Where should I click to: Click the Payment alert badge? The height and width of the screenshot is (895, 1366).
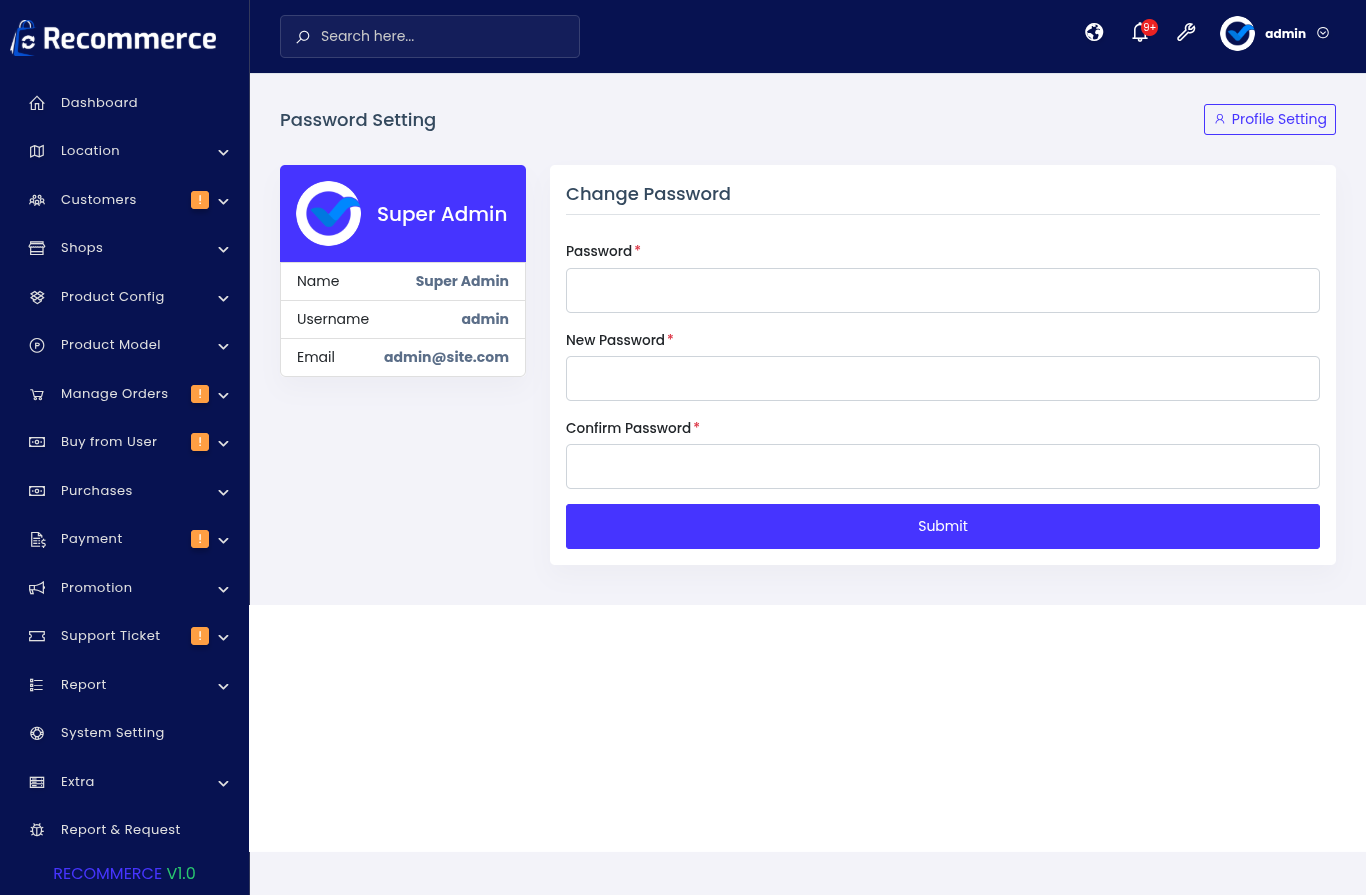200,539
